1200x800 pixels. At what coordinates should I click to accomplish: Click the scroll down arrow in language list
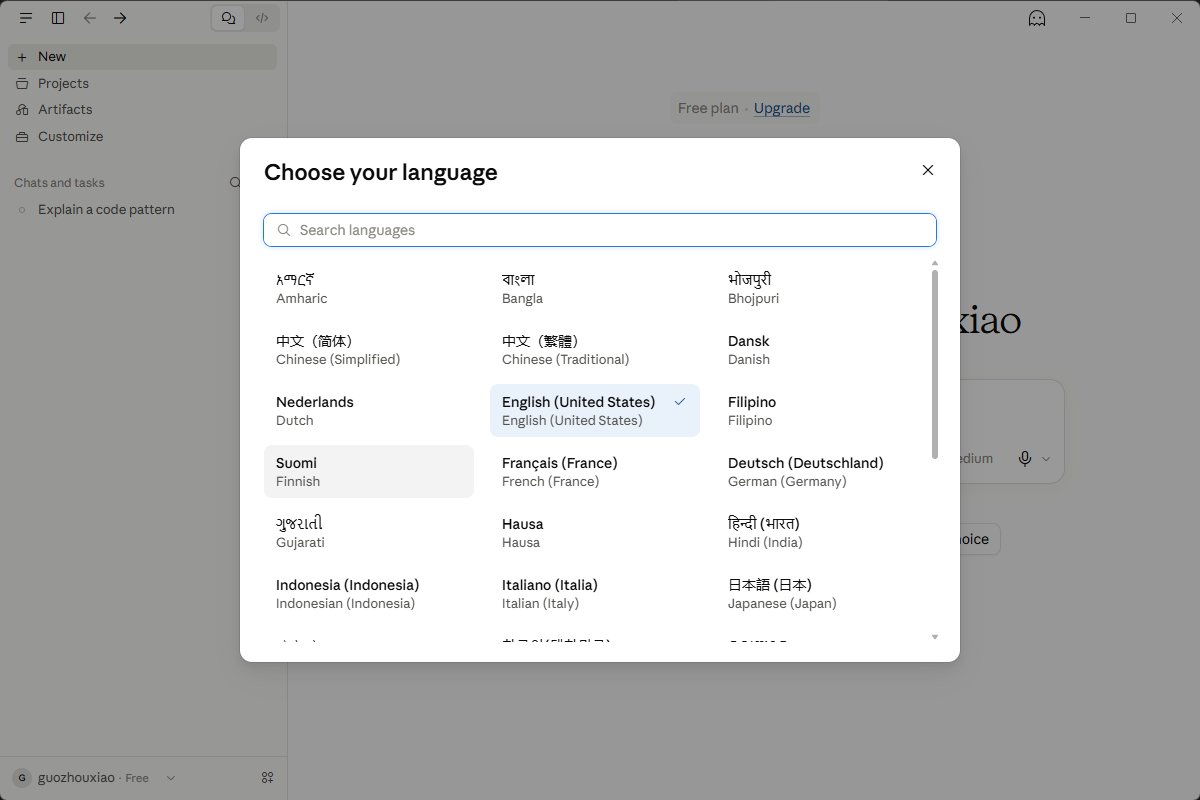935,636
